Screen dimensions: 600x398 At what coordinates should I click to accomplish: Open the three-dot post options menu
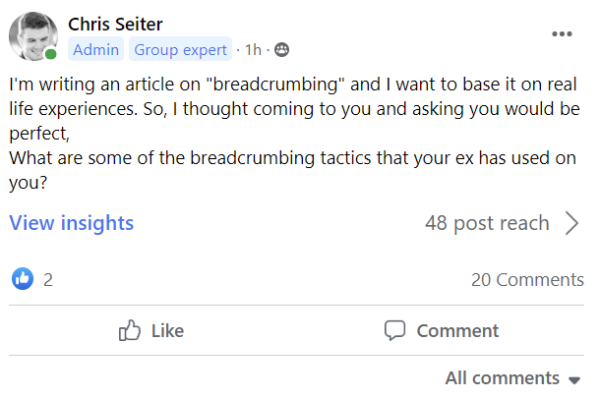point(562,34)
